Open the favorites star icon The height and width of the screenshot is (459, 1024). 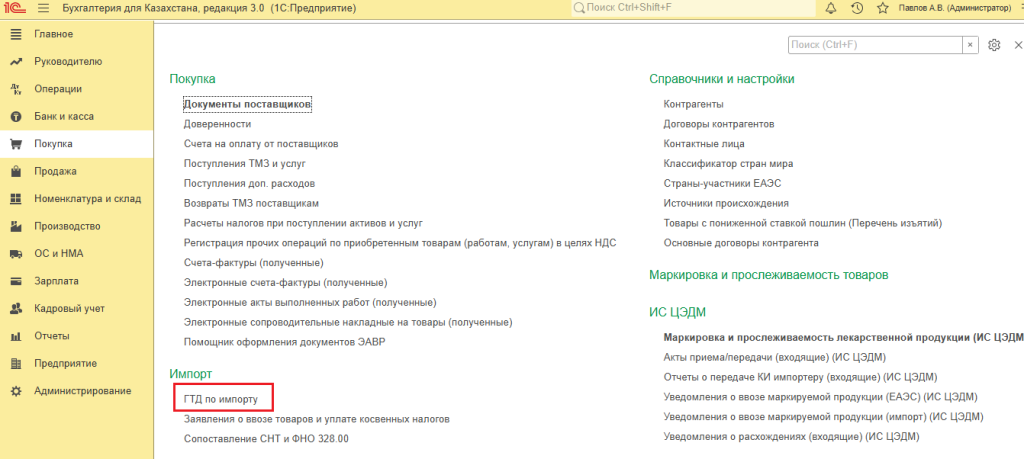click(882, 8)
